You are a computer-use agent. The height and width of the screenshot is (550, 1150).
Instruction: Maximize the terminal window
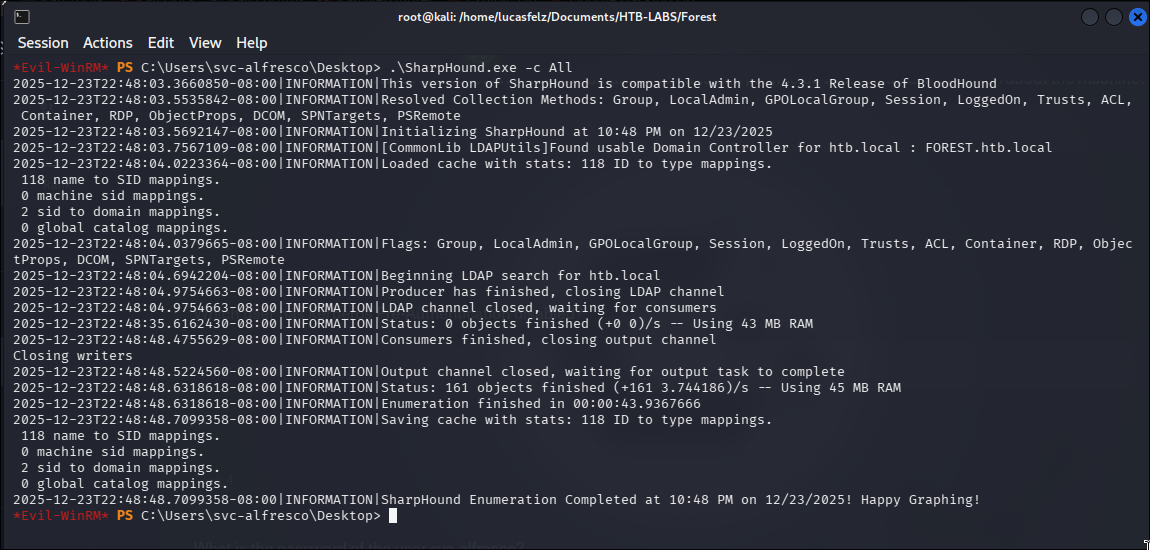(x=1114, y=17)
